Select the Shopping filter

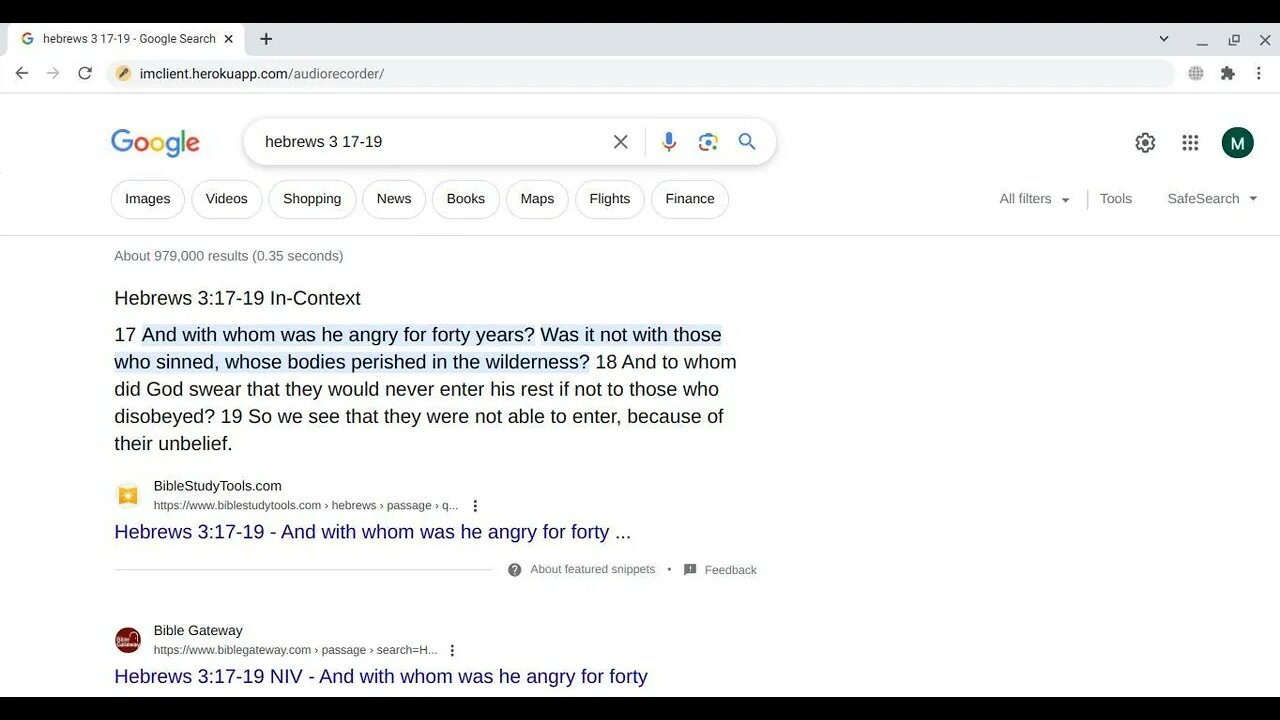point(312,199)
